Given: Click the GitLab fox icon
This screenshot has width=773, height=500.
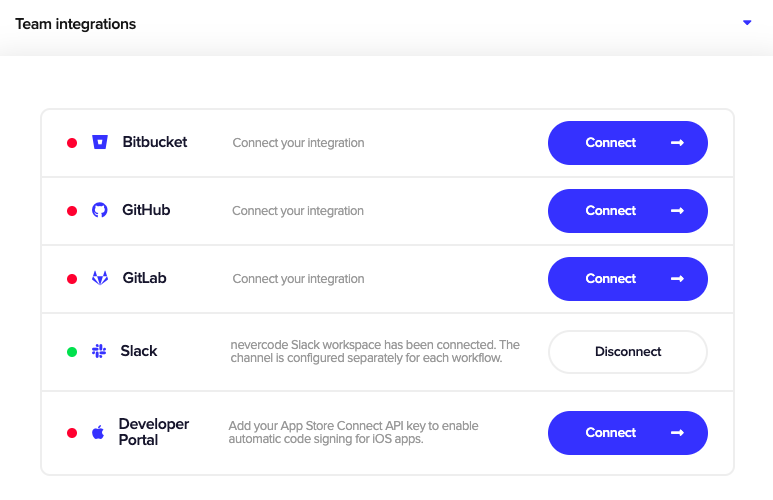Looking at the screenshot, I should click(100, 278).
